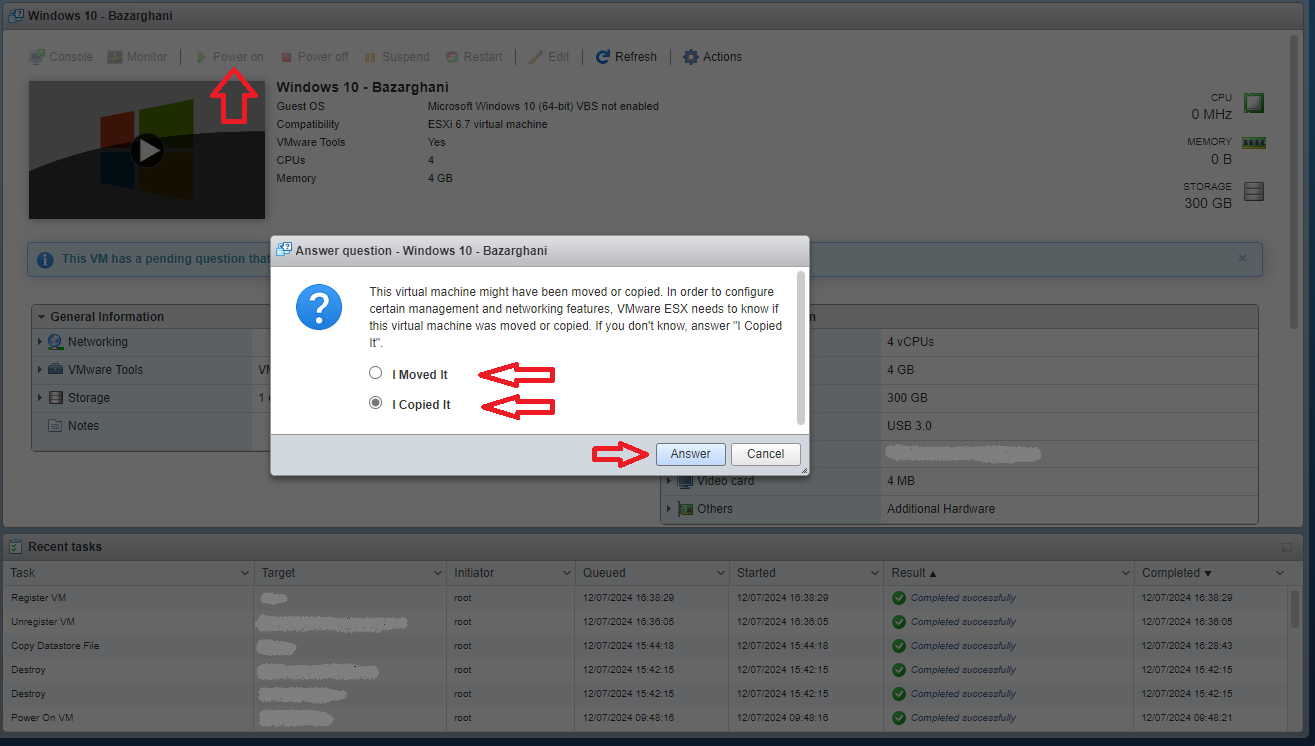1315x746 pixels.
Task: Click the Answer button in the dialog
Action: [x=691, y=454]
